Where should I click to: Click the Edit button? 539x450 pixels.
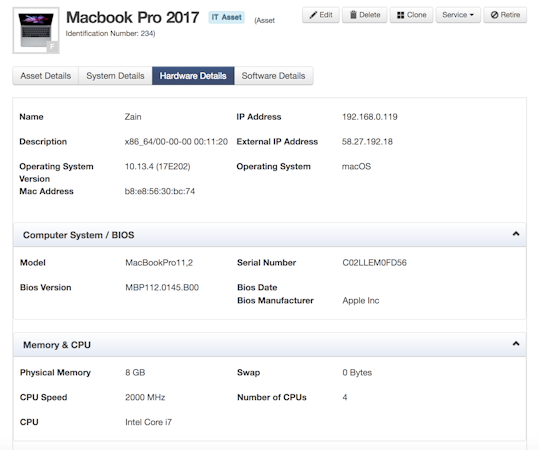click(x=321, y=15)
